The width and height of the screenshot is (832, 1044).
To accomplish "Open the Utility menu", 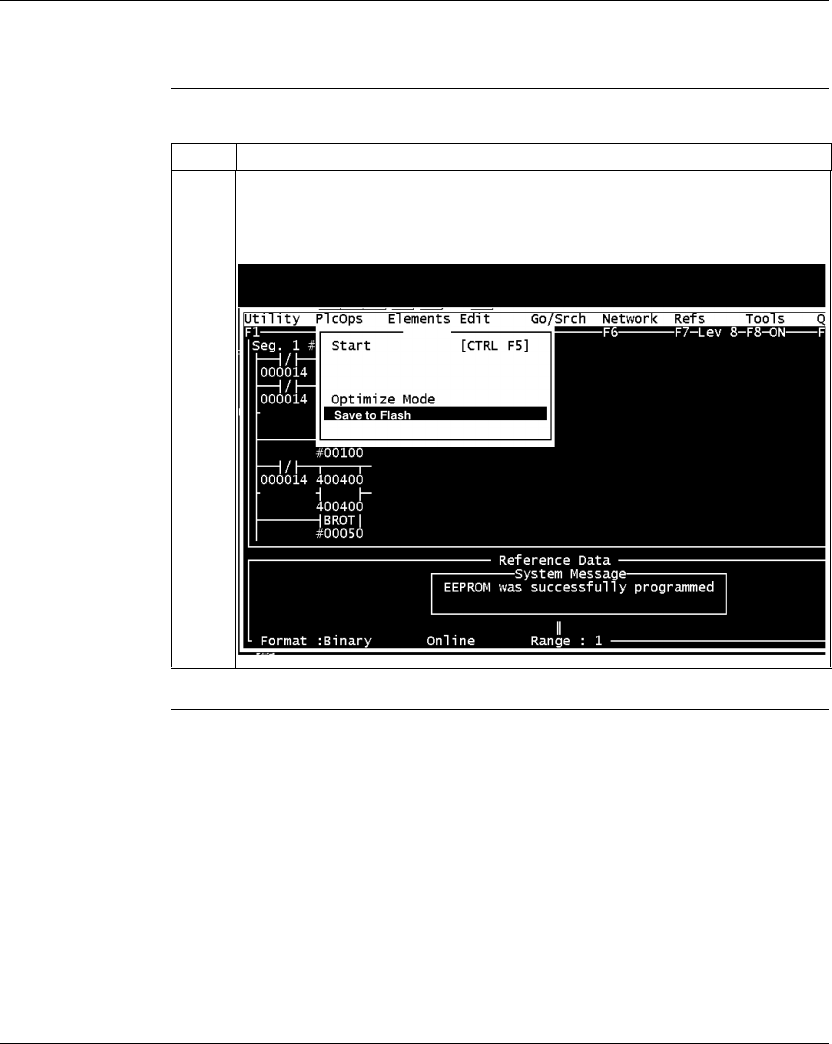I will [272, 319].
